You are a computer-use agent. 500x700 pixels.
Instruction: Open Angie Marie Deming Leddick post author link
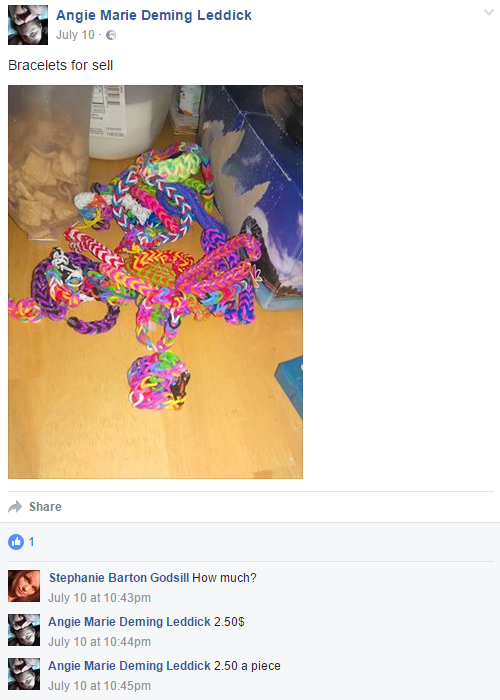pos(154,15)
